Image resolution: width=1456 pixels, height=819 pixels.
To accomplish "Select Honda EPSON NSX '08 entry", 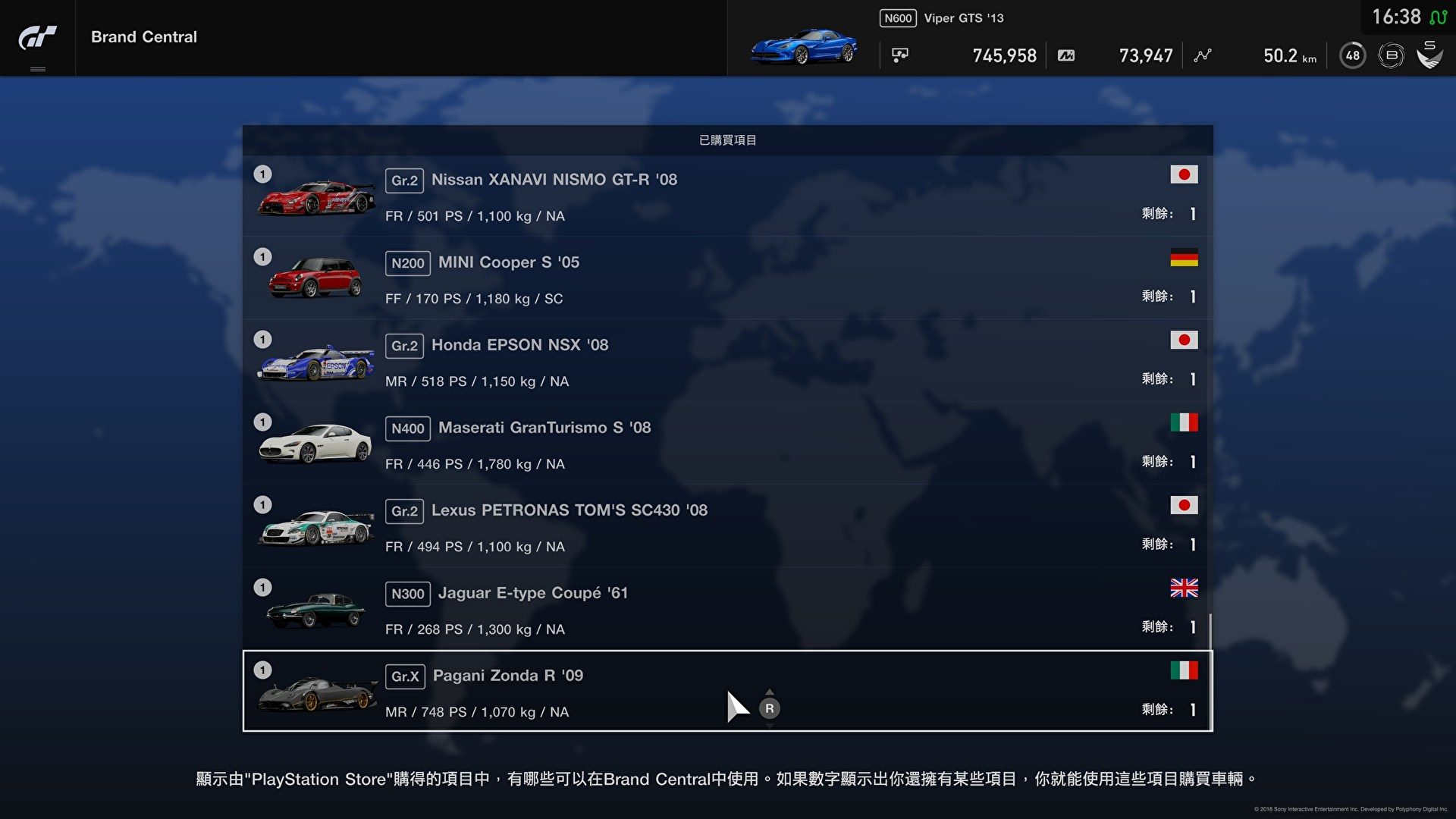I will [727, 361].
